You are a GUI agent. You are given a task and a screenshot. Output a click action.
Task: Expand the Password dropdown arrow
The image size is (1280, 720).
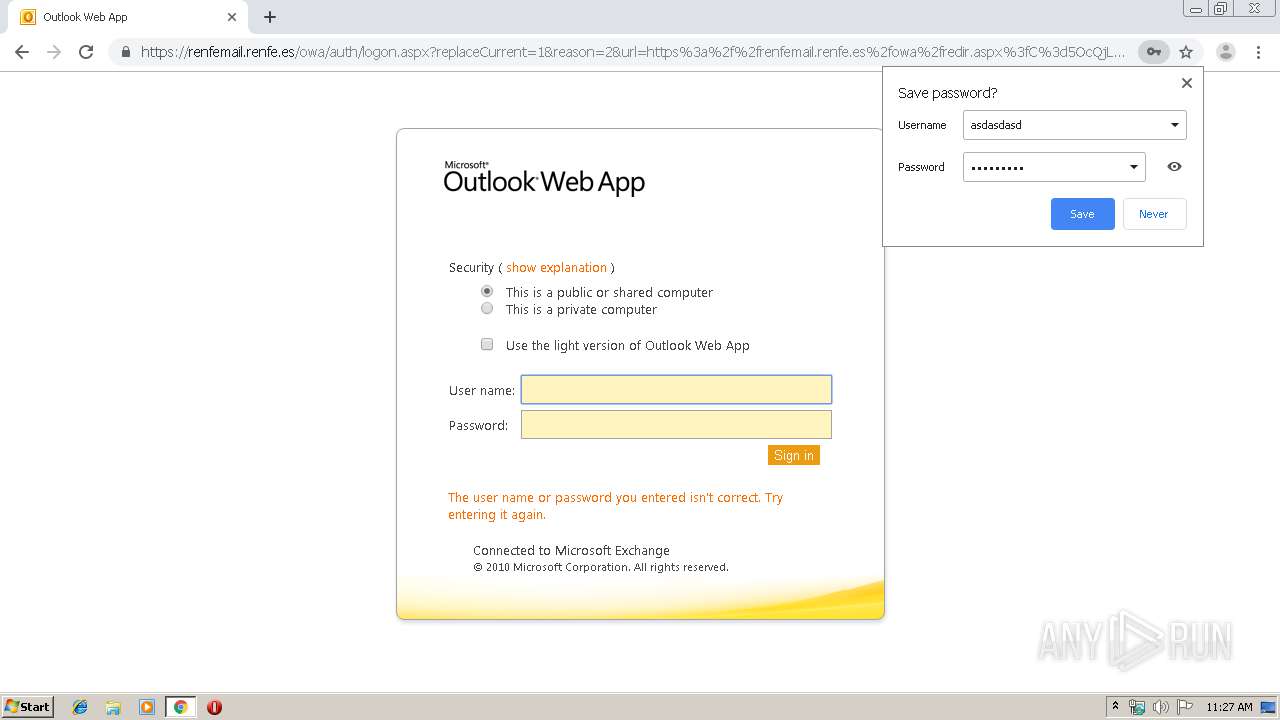click(1134, 167)
